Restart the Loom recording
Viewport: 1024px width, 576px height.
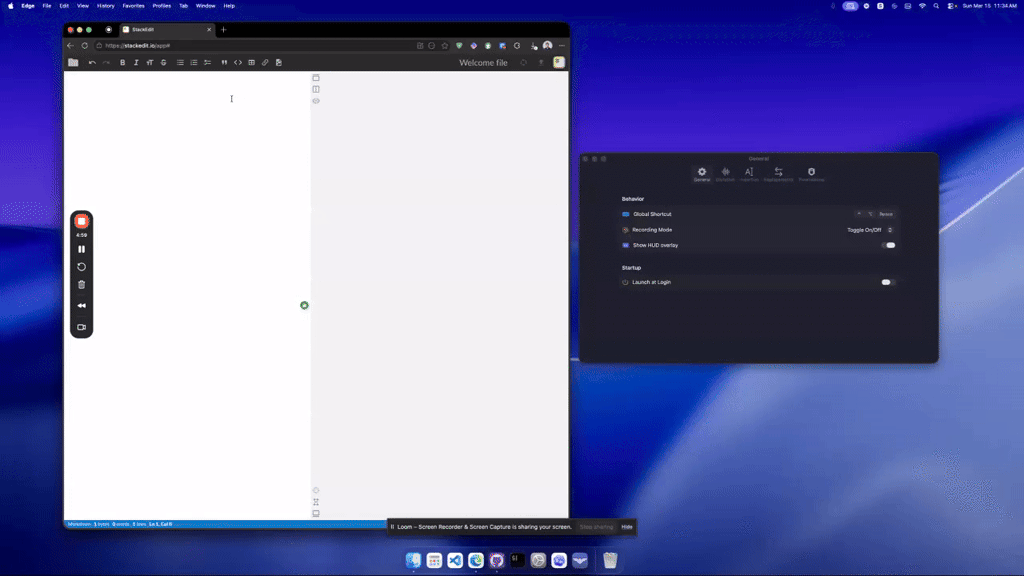tap(82, 266)
